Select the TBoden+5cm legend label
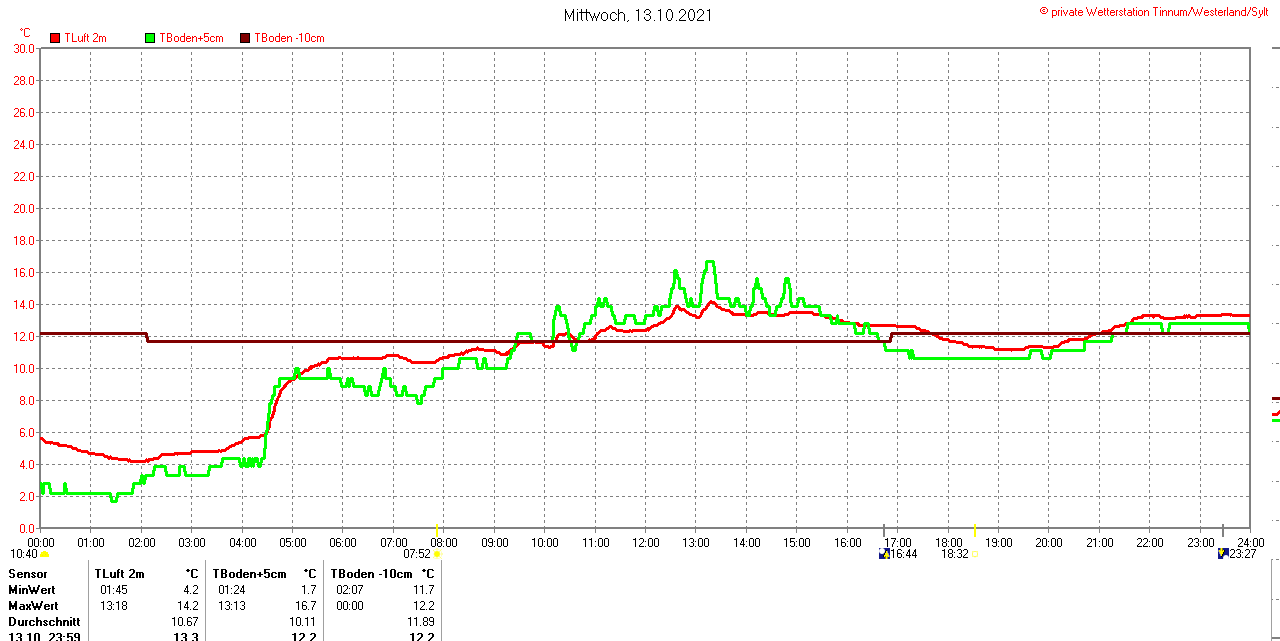The height and width of the screenshot is (641, 1280). pos(191,38)
